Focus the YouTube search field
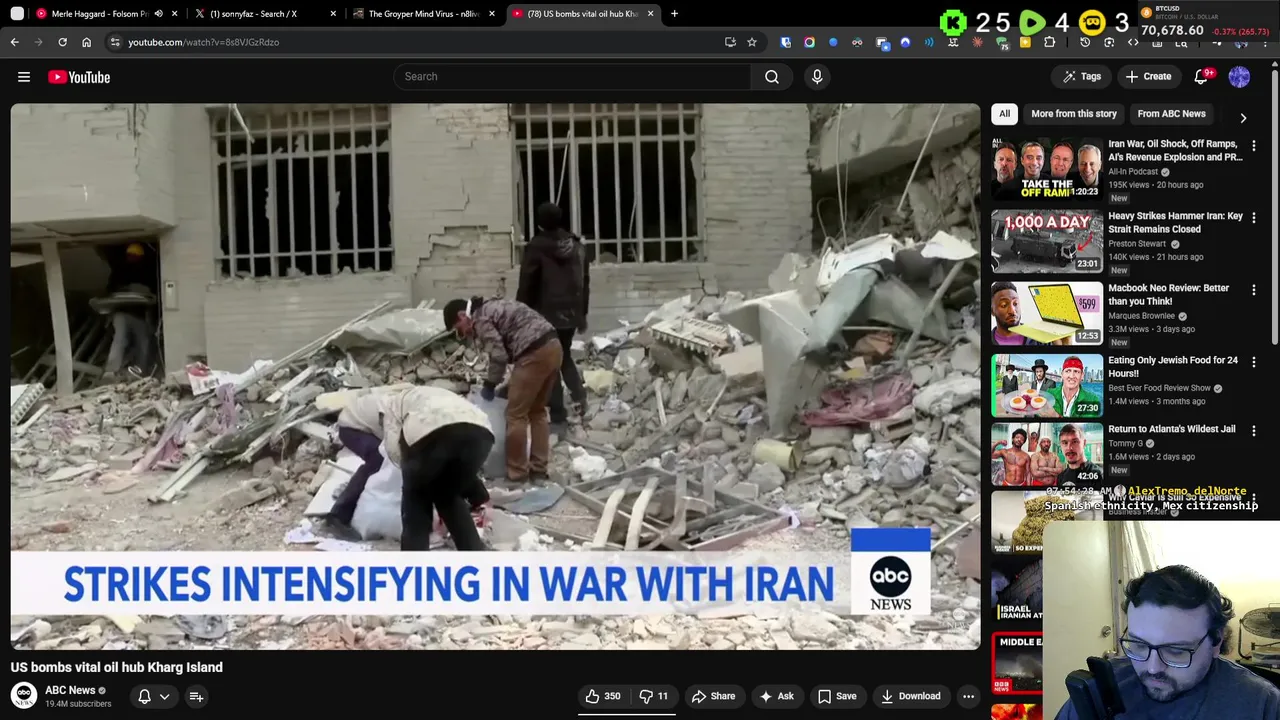This screenshot has height=720, width=1280. point(573,77)
